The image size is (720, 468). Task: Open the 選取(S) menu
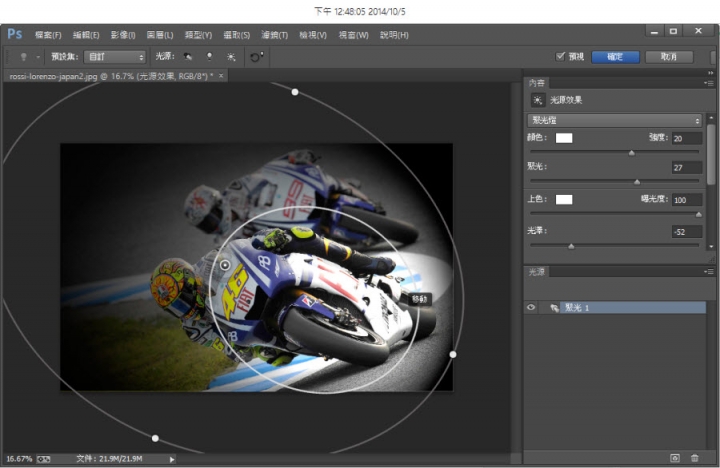236,35
